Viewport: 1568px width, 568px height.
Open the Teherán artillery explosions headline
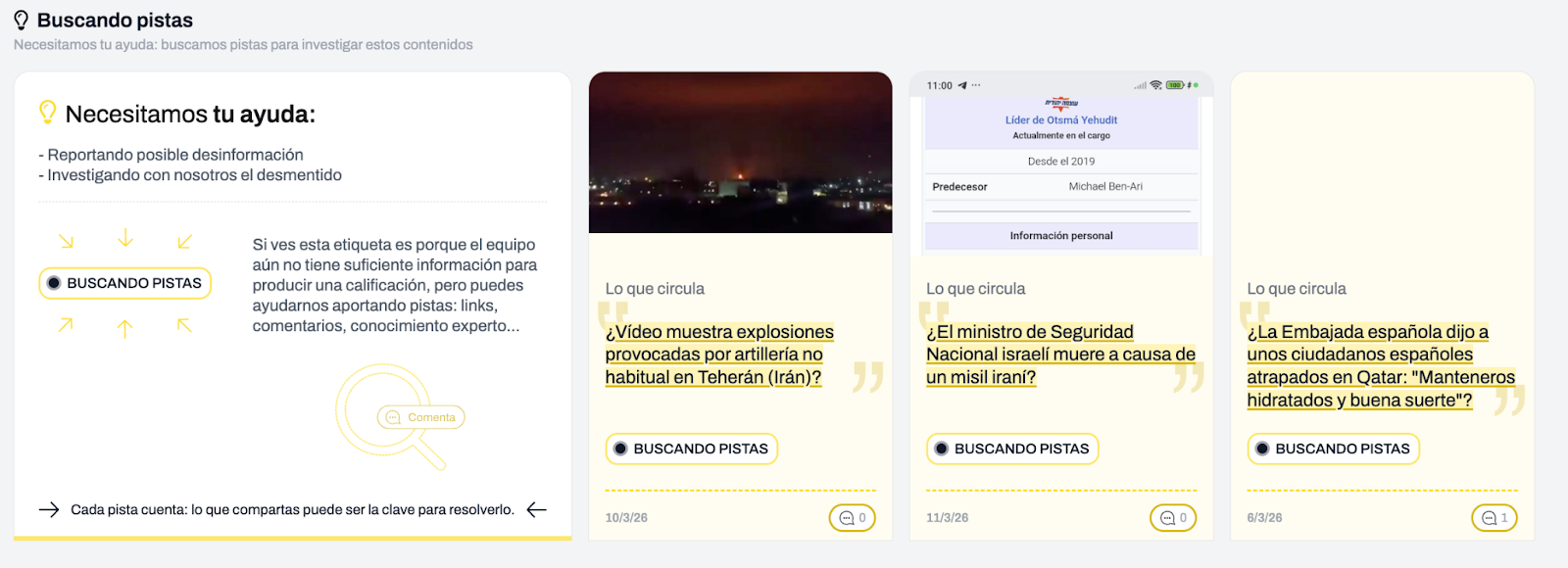[718, 355]
